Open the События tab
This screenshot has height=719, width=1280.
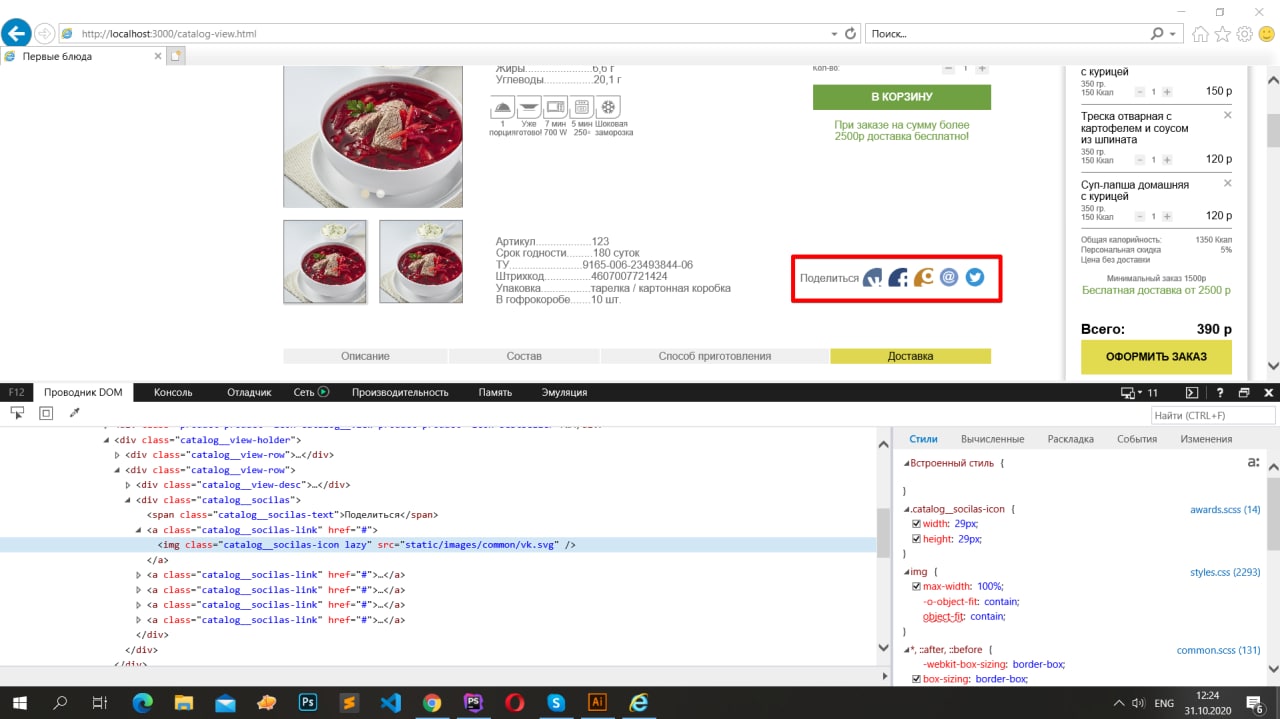(x=1136, y=439)
